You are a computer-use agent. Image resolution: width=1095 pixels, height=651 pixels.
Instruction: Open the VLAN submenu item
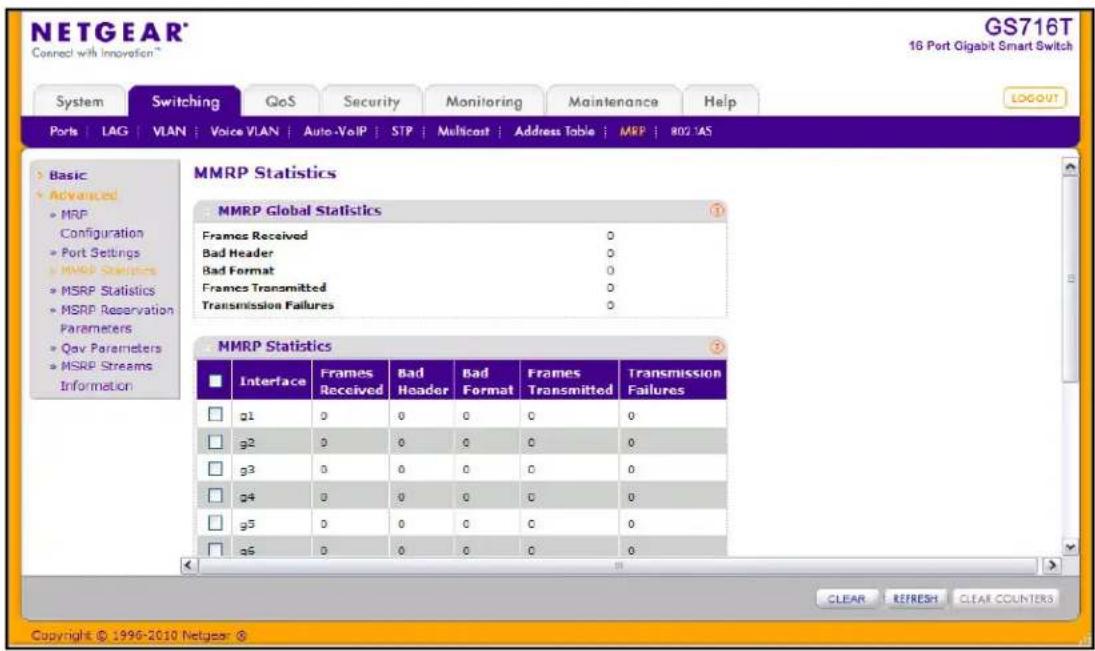click(169, 131)
